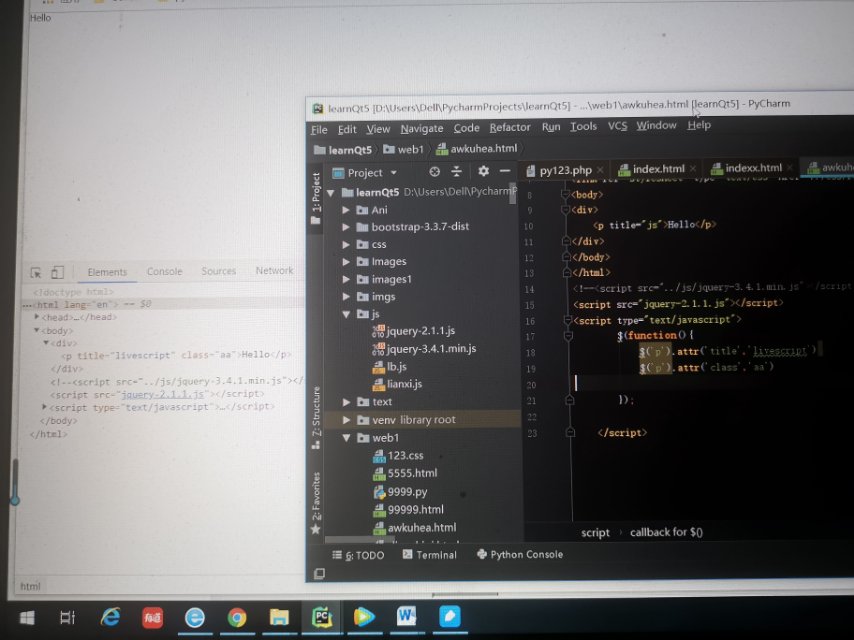Screen dimensions: 854x640
Task: Click the Project tree vertical scrollbar
Action: pyautogui.click(x=513, y=193)
